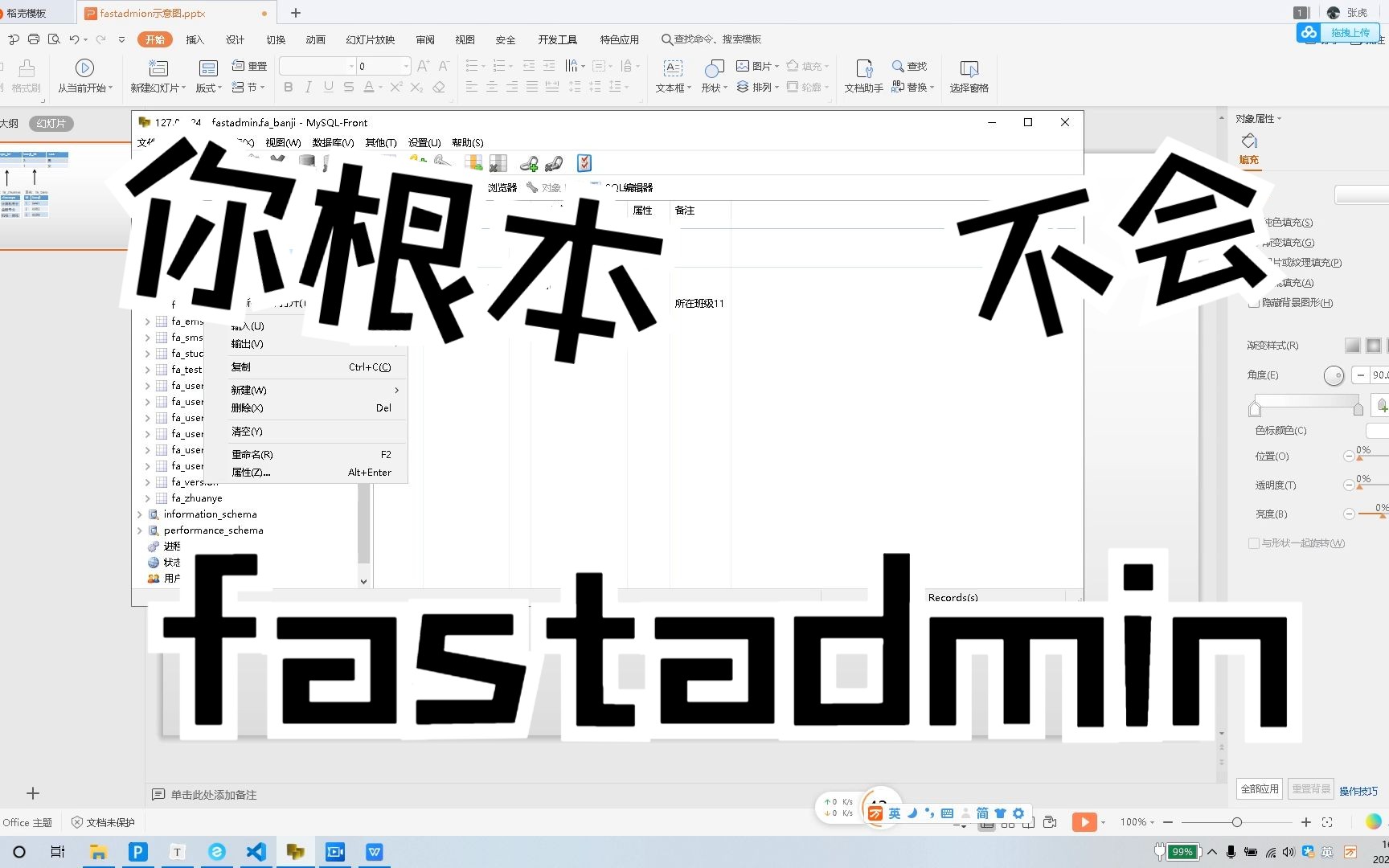Viewport: 1389px width, 868px height.
Task: Start slideshow from current slide icon
Action: [x=84, y=68]
